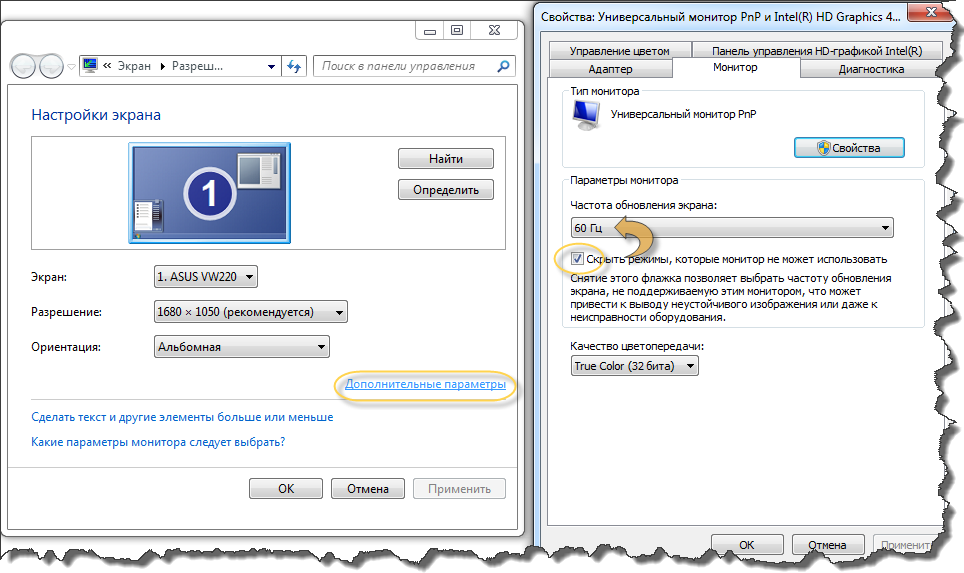The image size is (964, 573).
Task: Click the Back navigation arrow
Action: [25, 66]
